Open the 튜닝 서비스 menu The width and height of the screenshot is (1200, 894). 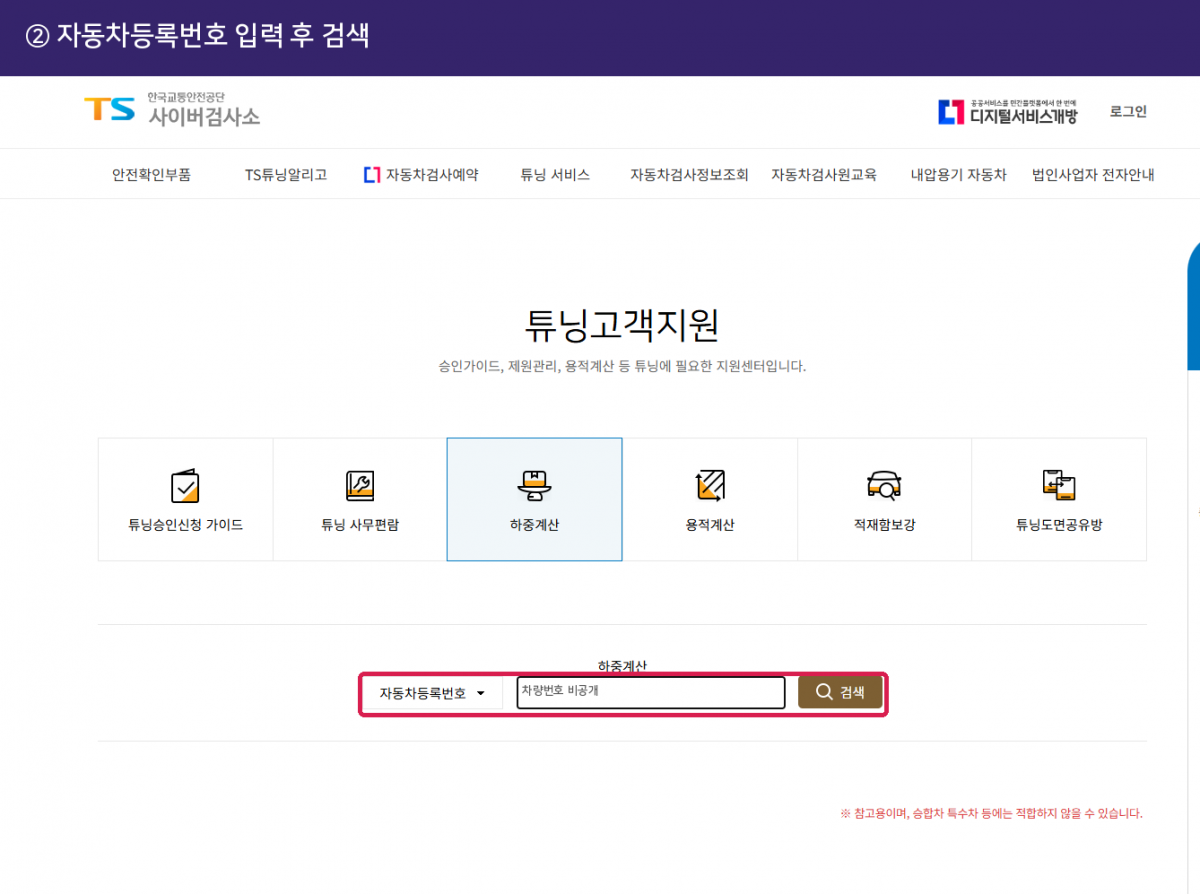coord(555,174)
